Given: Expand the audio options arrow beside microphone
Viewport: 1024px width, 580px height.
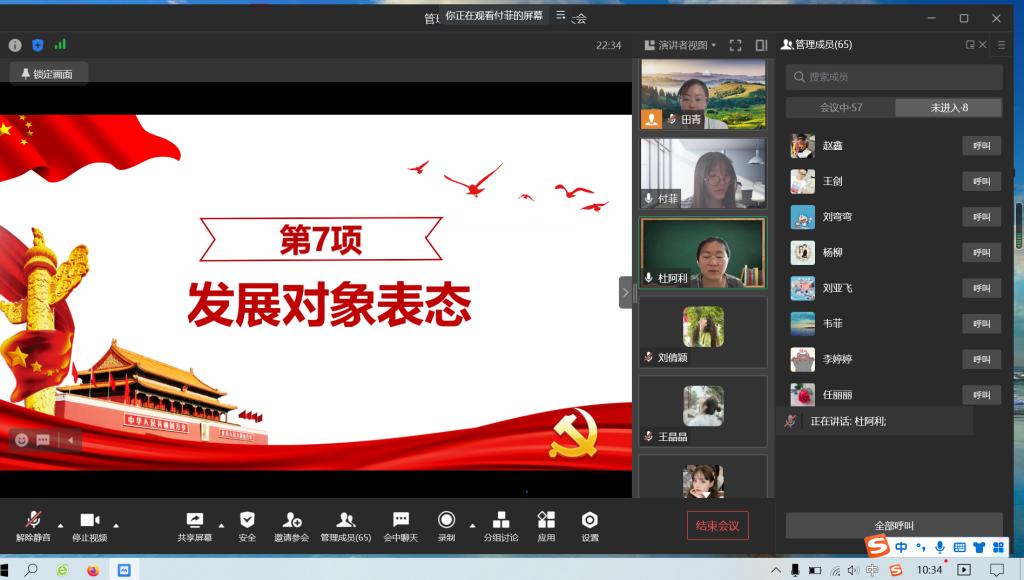Looking at the screenshot, I should click(60, 524).
